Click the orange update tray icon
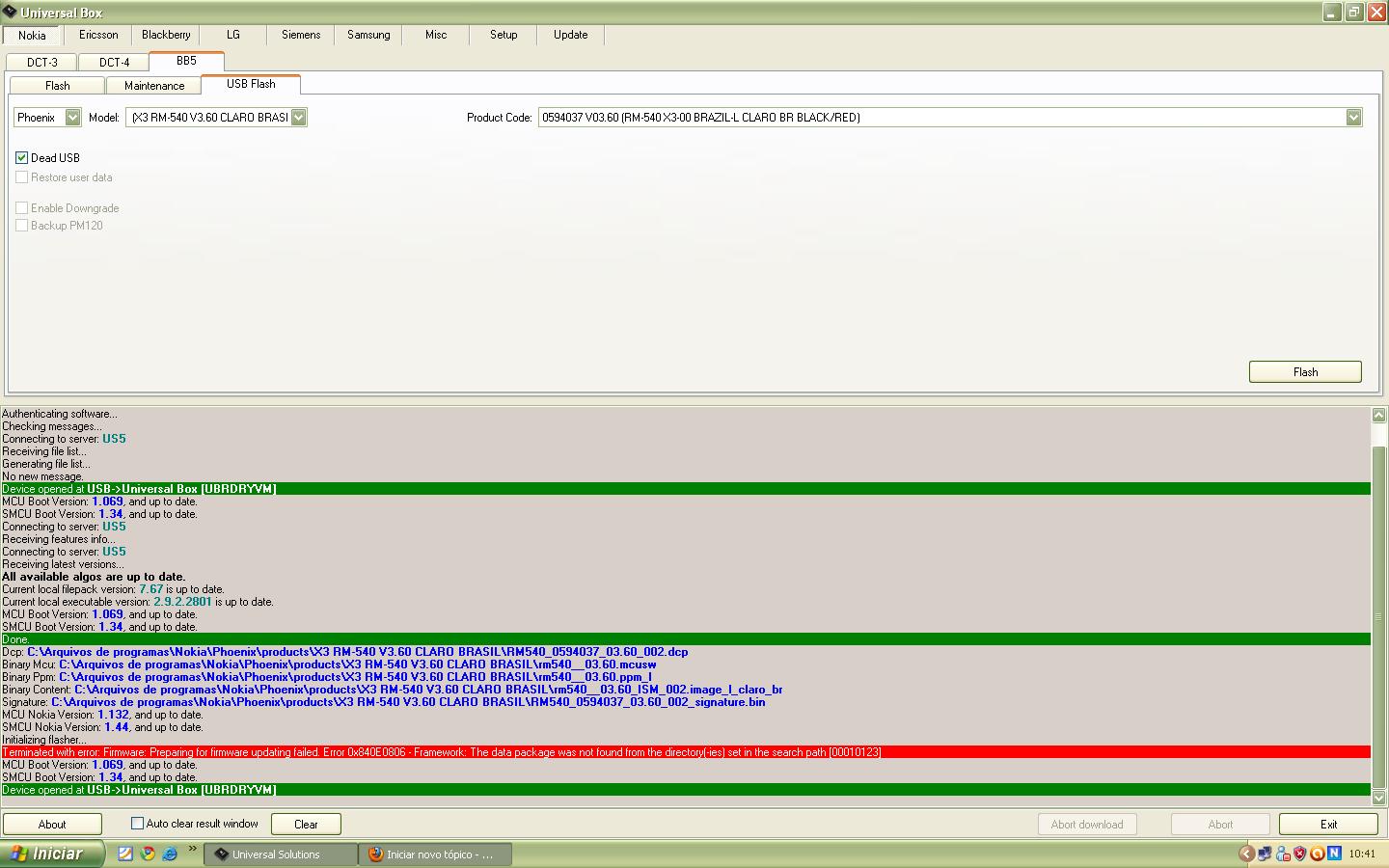 click(x=1318, y=854)
